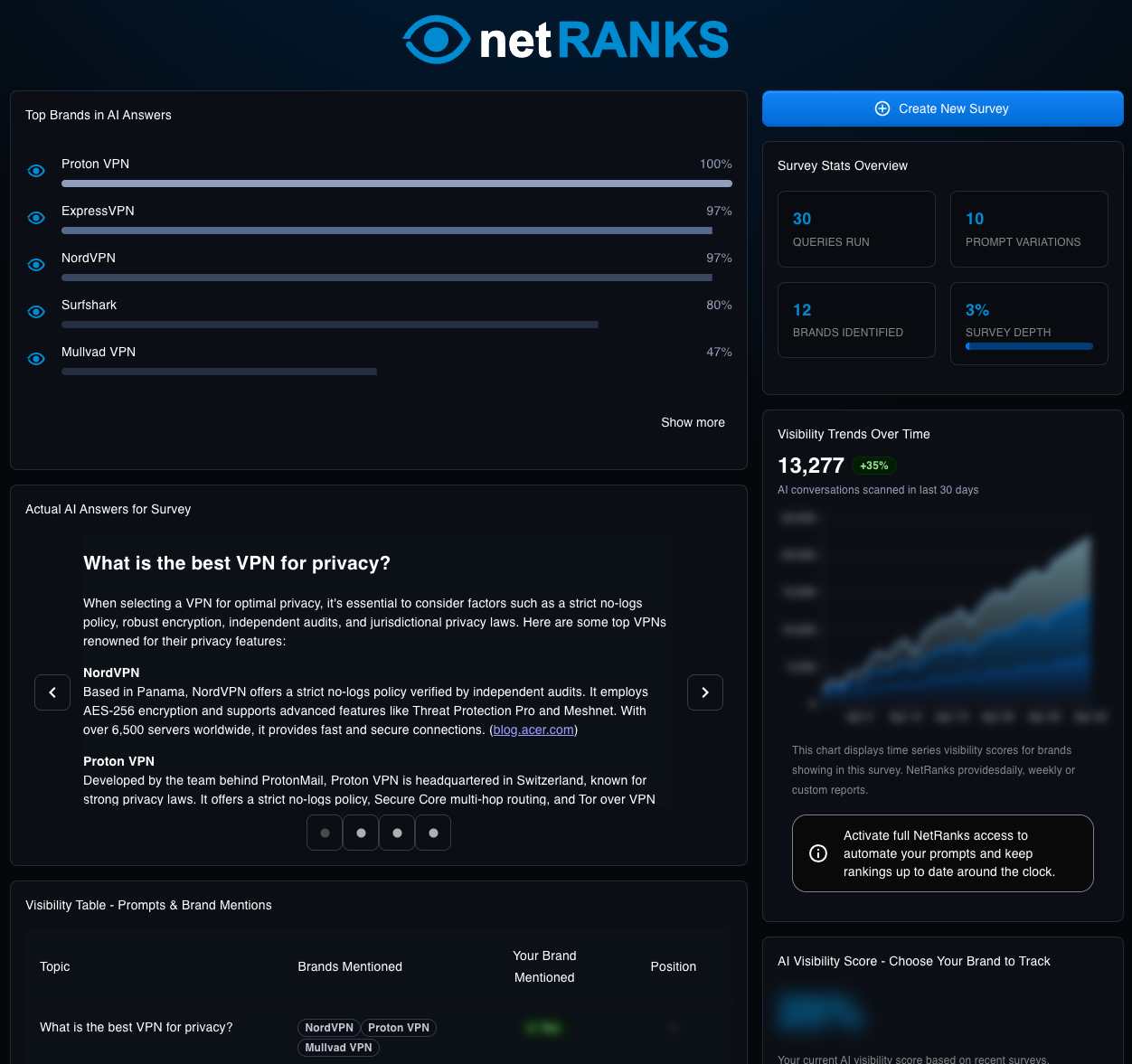Select the third carousel dot

[x=397, y=833]
